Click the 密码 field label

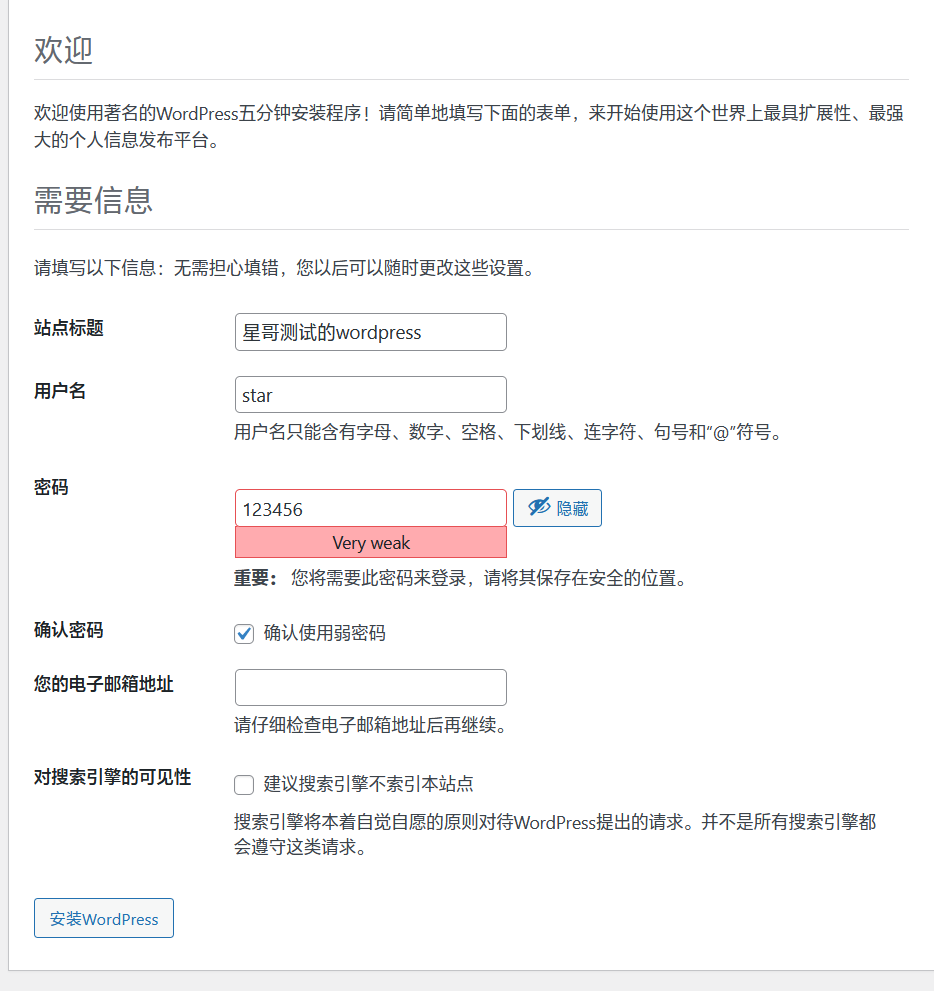click(x=51, y=487)
